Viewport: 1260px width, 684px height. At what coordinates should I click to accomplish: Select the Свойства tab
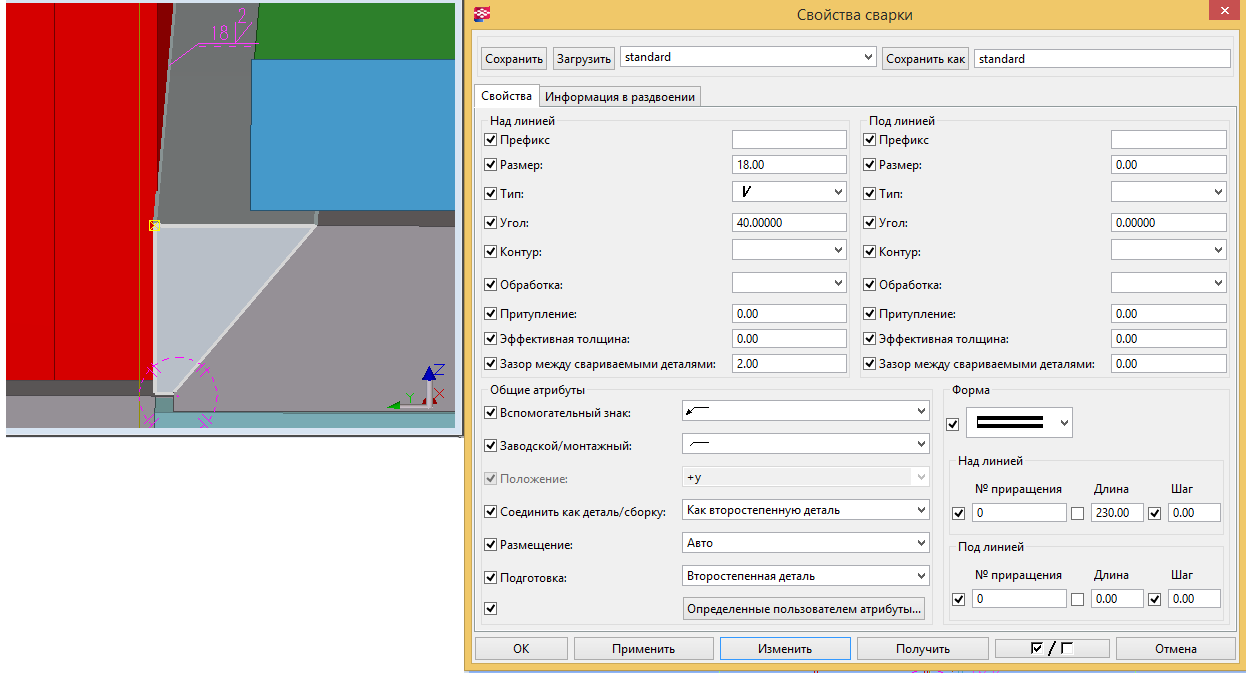[x=506, y=96]
